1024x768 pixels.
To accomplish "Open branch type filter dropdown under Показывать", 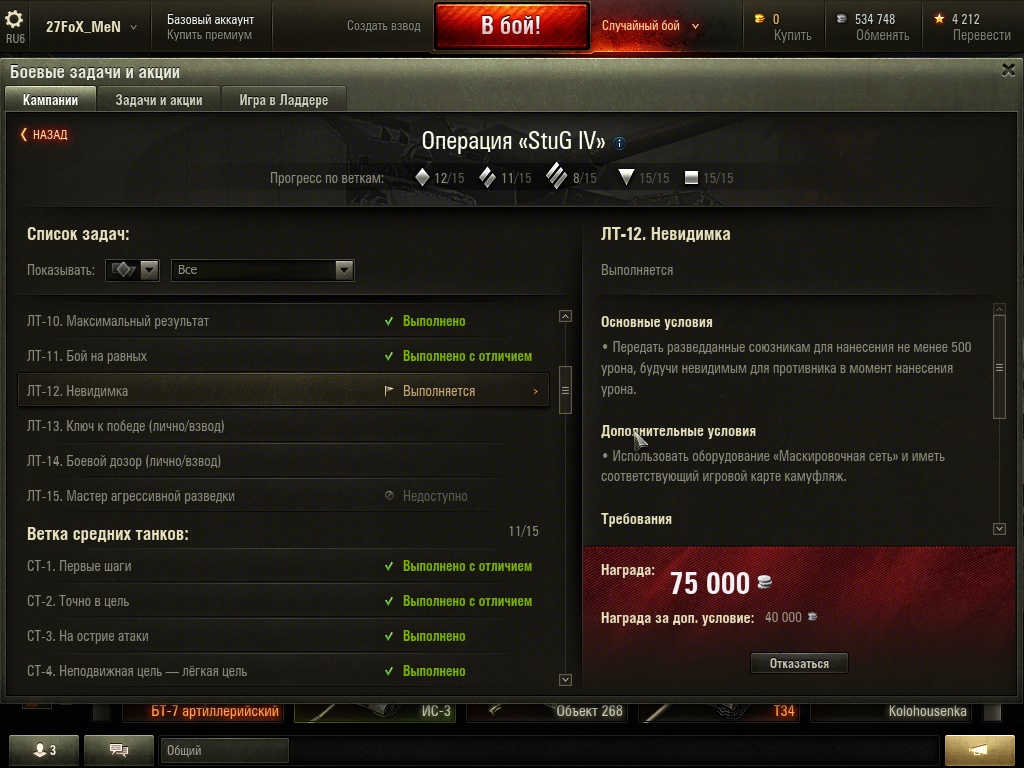I will (133, 270).
